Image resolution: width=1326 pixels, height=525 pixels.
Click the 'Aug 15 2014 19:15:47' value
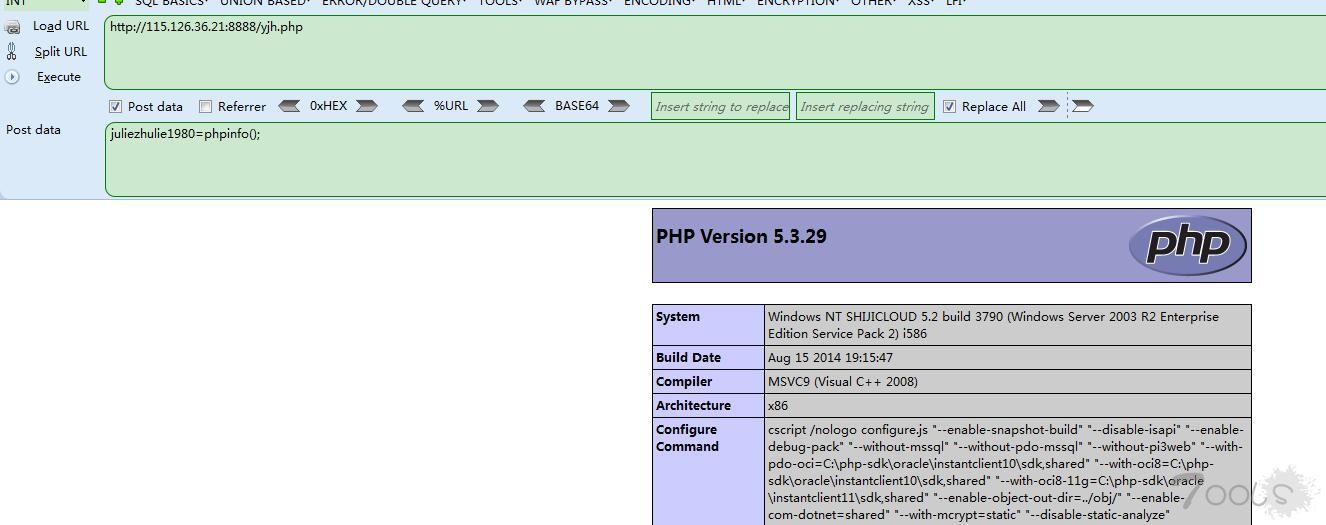coord(830,358)
